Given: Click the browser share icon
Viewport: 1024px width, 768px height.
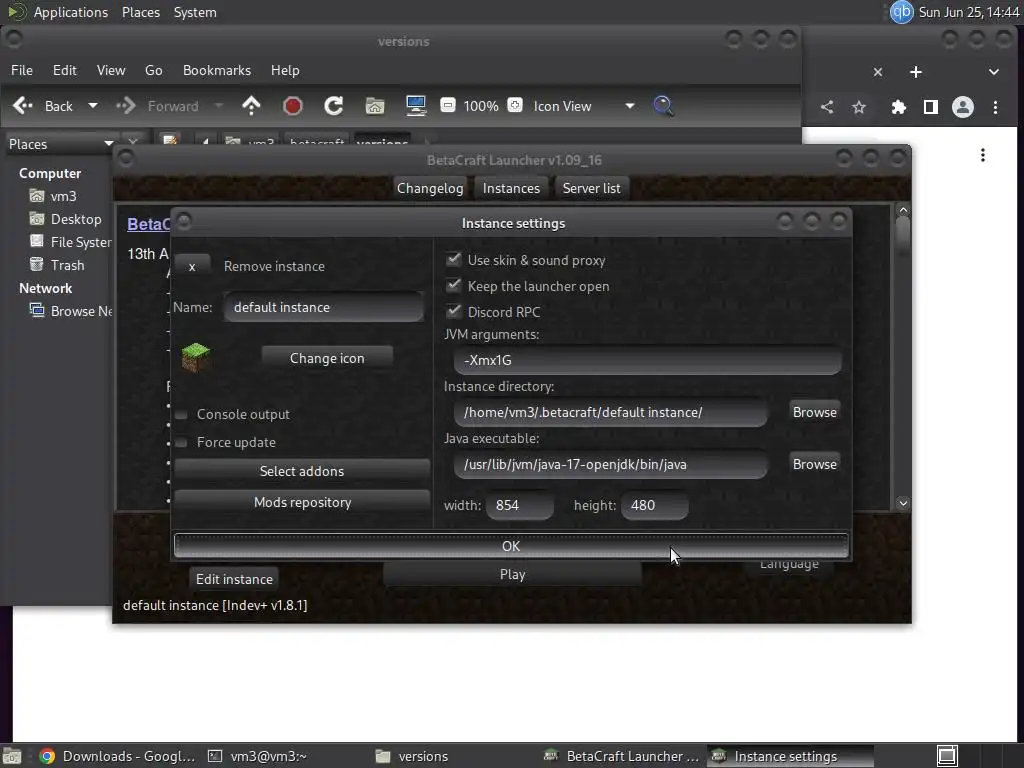Looking at the screenshot, I should pyautogui.click(x=827, y=107).
